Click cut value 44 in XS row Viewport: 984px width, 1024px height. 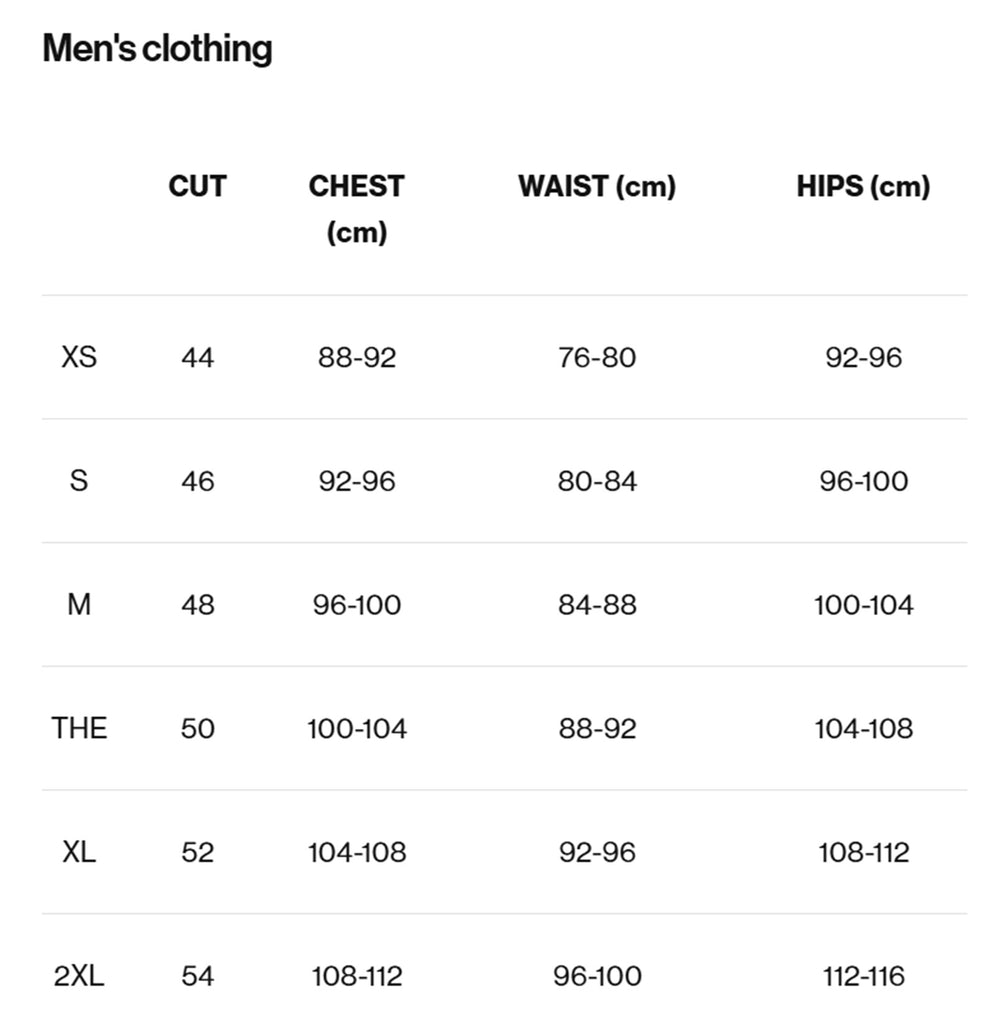click(x=197, y=357)
